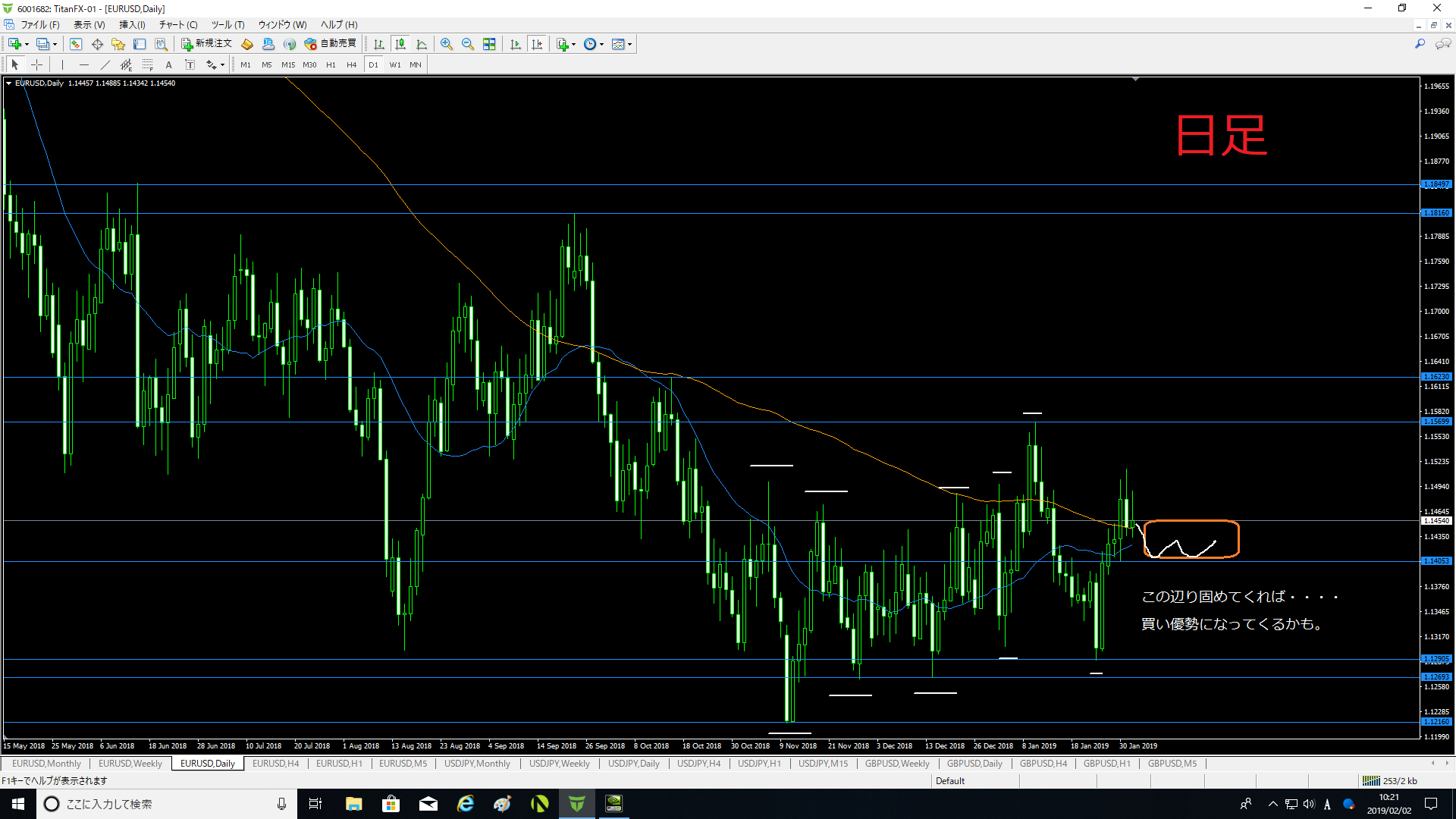
Task: Toggle chart shift
Action: click(x=537, y=44)
